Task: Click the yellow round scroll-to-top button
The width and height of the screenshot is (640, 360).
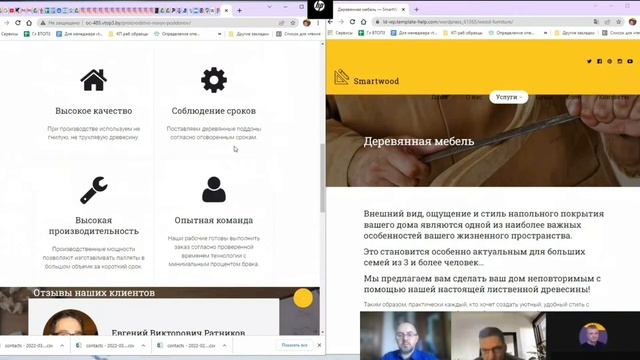Action: [303, 298]
